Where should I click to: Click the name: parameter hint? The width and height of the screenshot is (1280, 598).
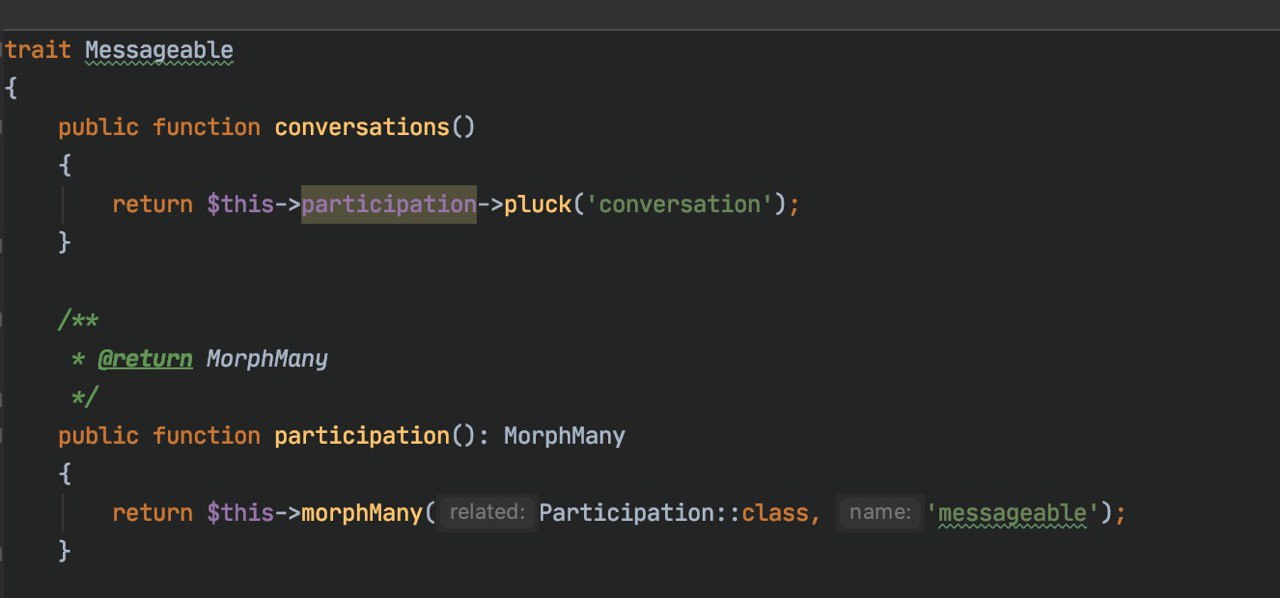[x=880, y=513]
